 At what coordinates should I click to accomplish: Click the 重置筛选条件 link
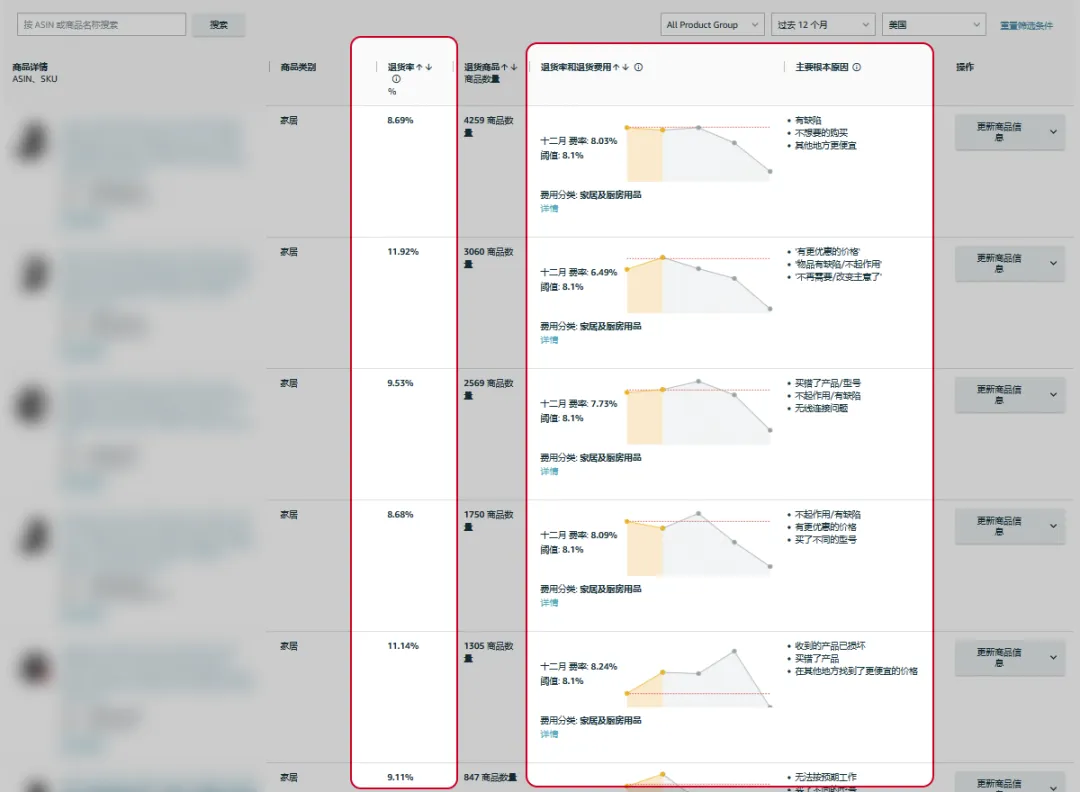1026,26
